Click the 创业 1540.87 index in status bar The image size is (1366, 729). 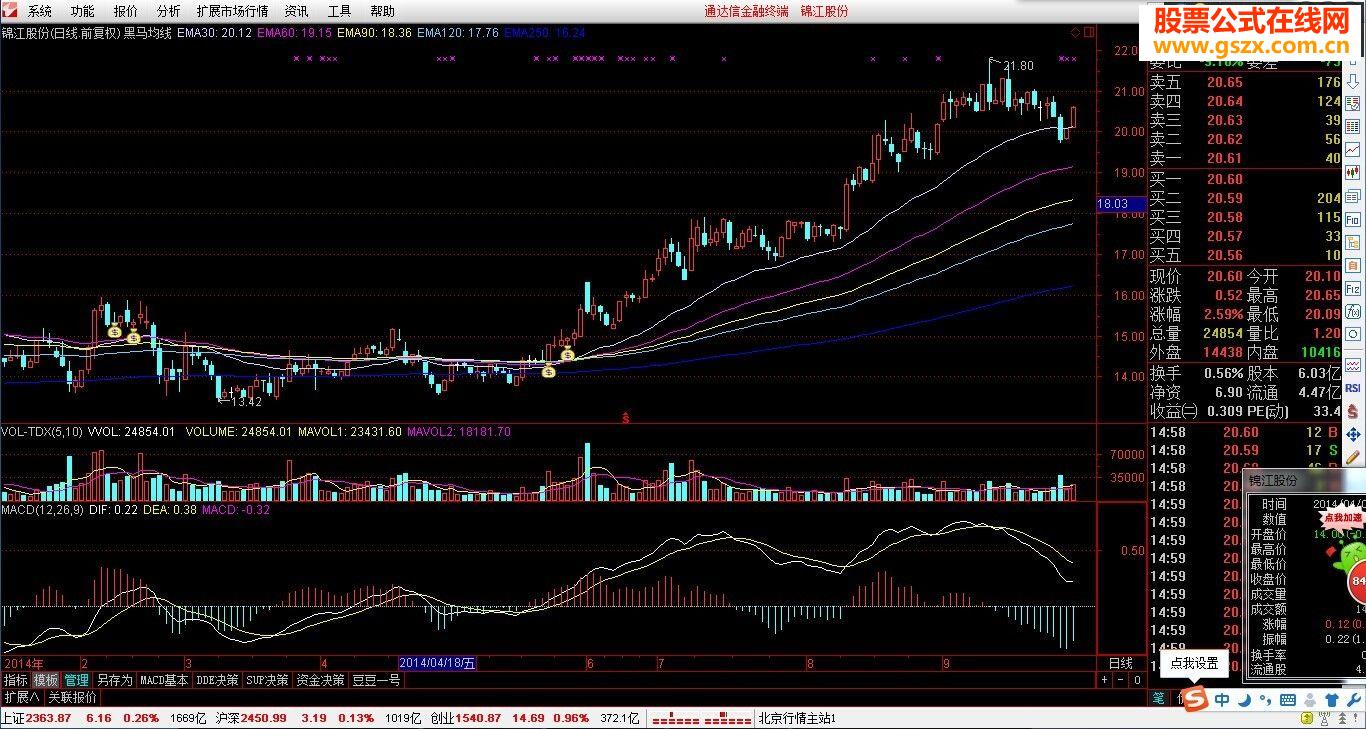[465, 718]
